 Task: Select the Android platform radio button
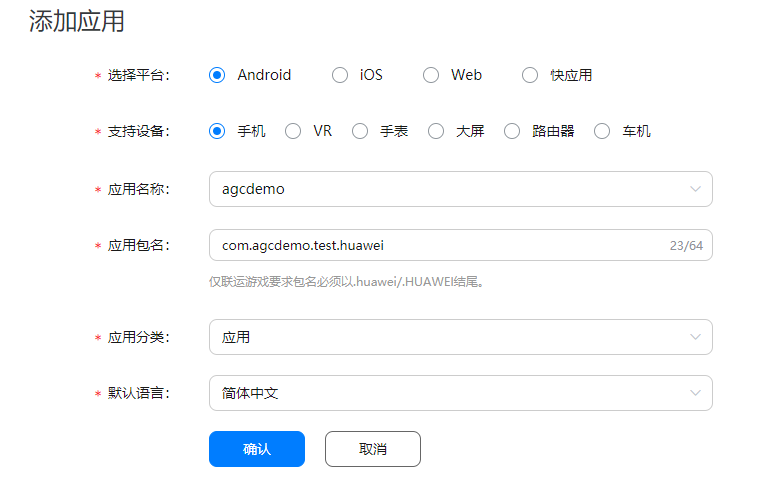tap(217, 75)
